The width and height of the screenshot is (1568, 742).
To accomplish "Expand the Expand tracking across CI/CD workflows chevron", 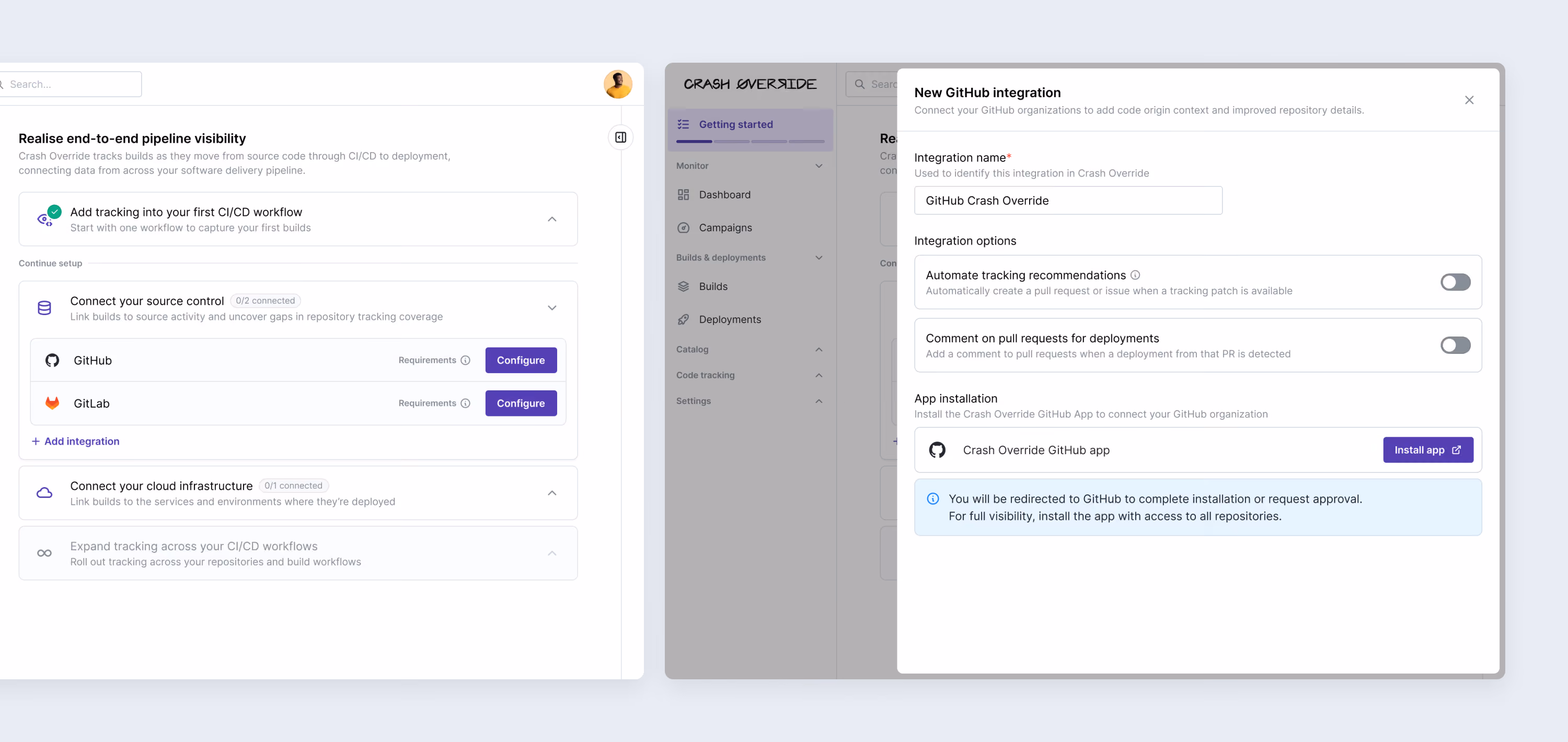I will pyautogui.click(x=551, y=553).
